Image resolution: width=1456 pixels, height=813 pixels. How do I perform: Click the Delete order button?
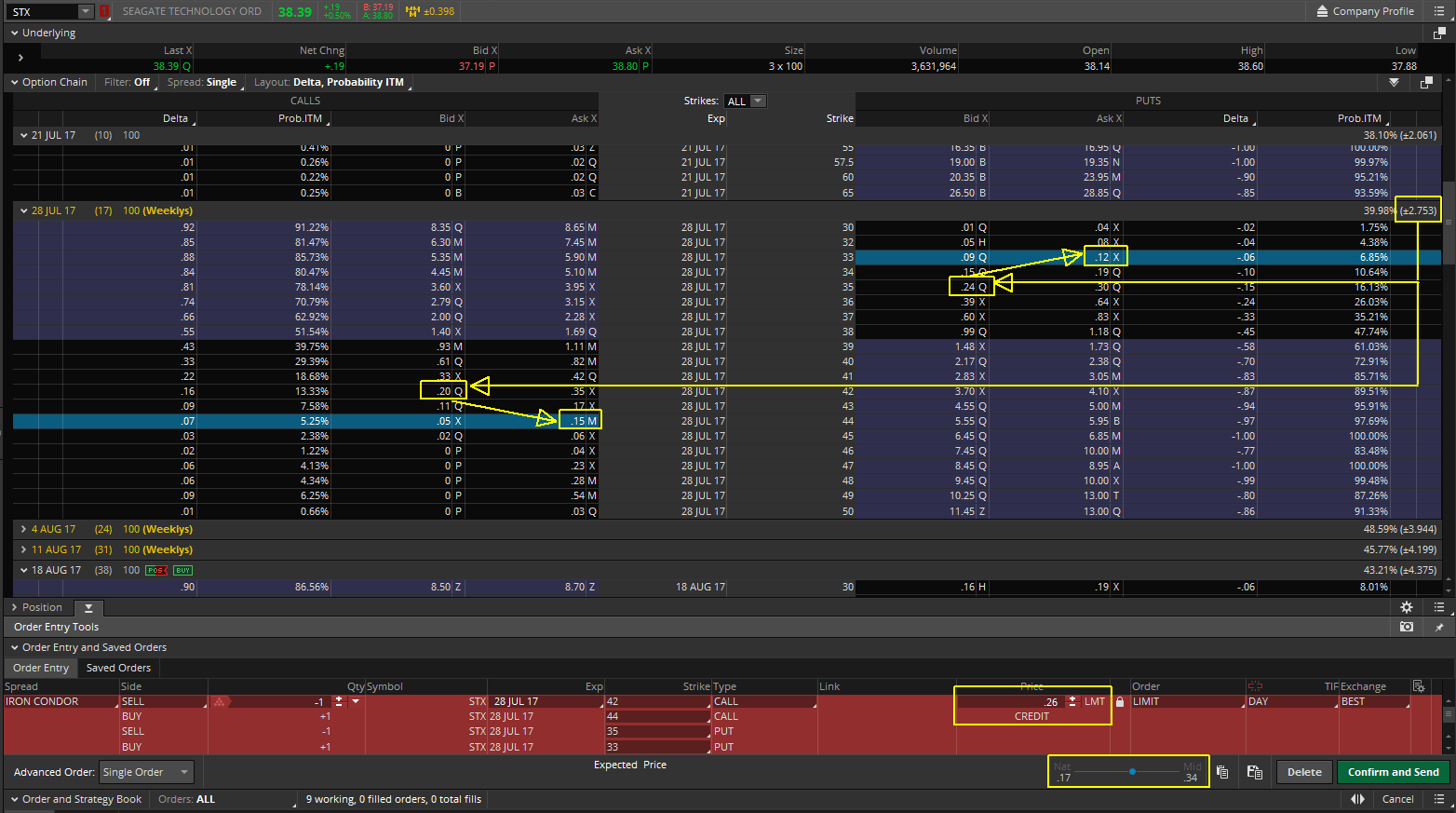[x=1303, y=772]
